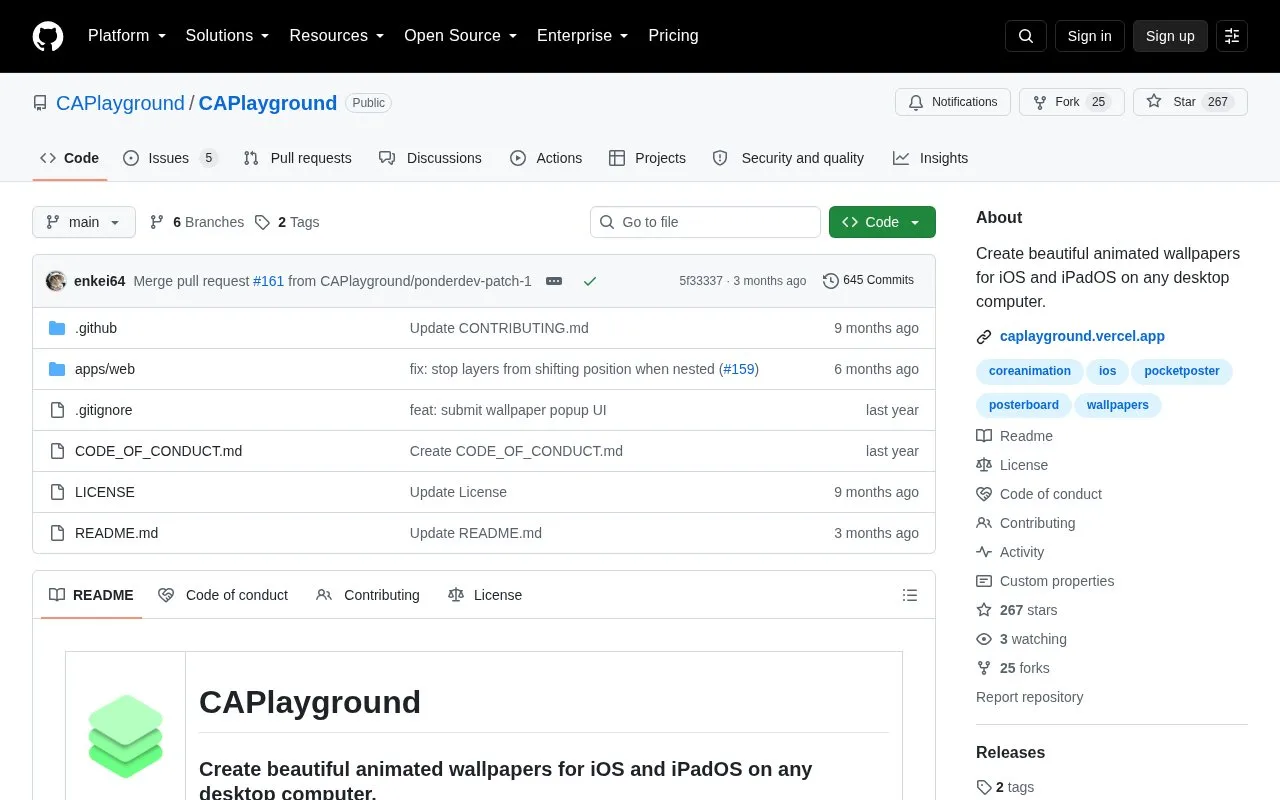The image size is (1280, 800).
Task: Open pull request #161 link
Action: (268, 281)
